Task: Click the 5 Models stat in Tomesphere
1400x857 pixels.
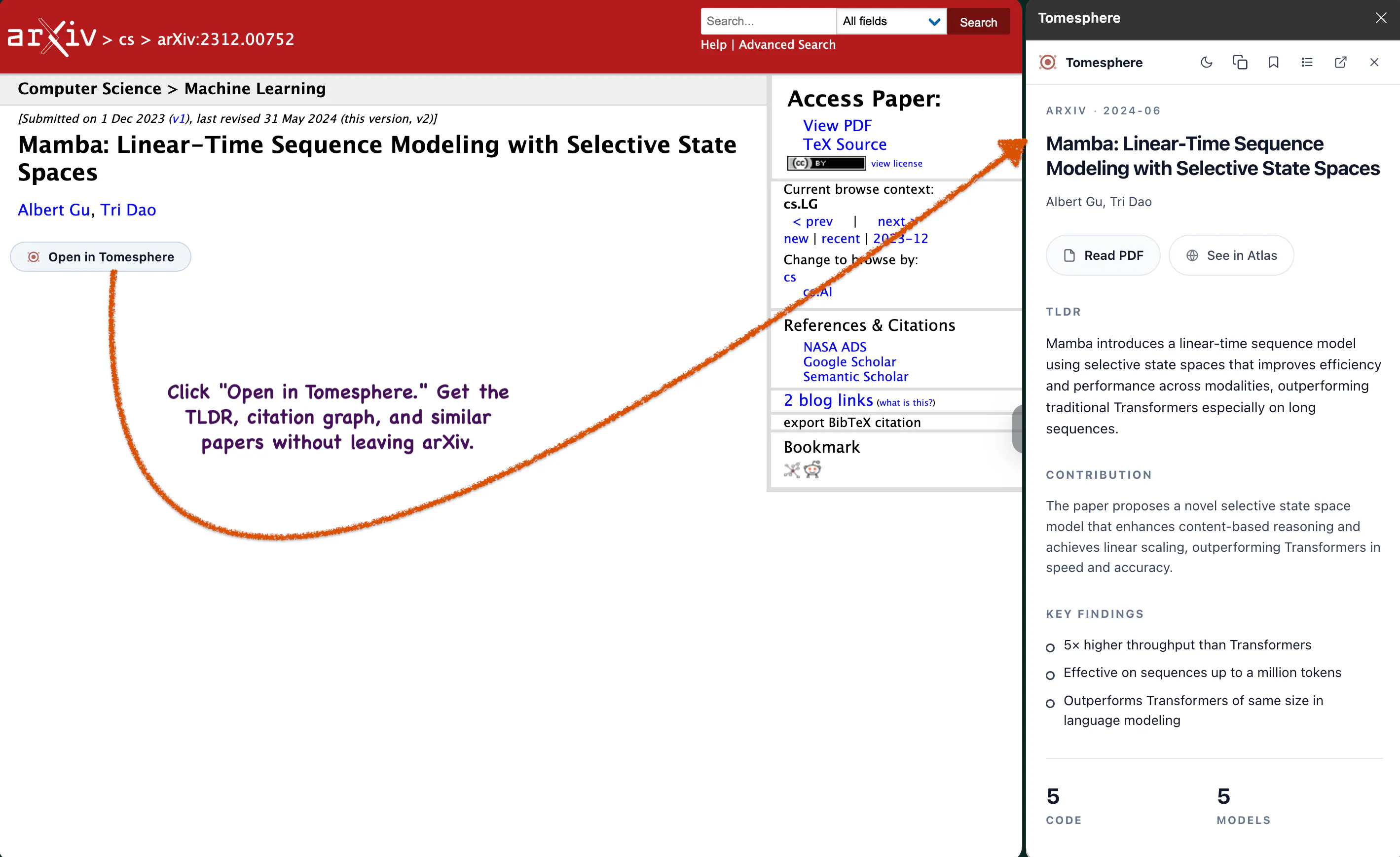Action: [x=1244, y=805]
